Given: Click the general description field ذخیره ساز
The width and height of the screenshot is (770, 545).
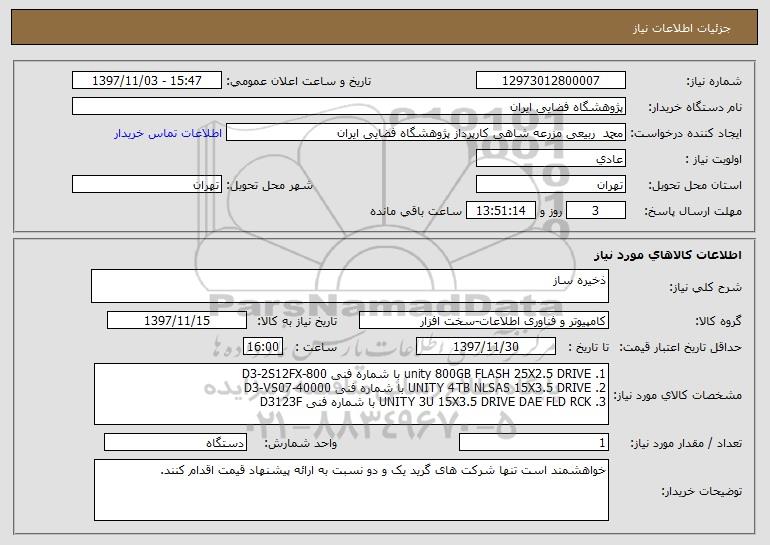Looking at the screenshot, I should click(x=350, y=286).
